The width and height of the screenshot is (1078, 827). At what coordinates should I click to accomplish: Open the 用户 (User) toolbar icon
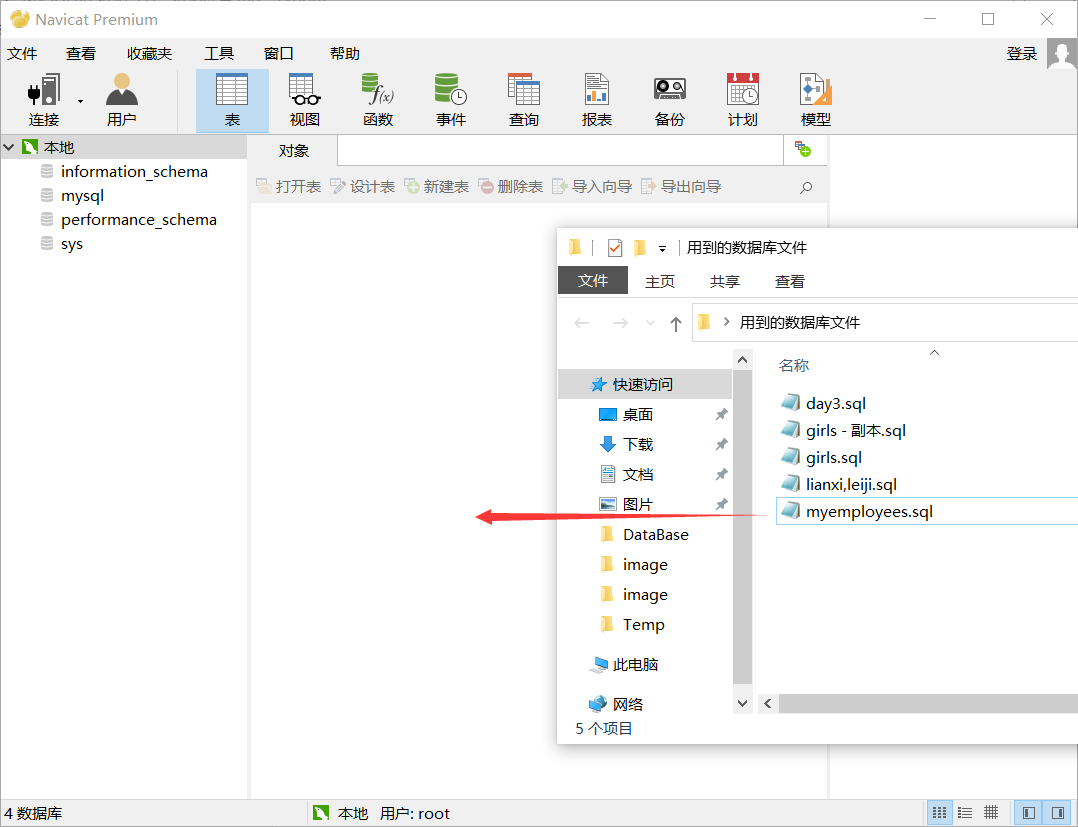(121, 100)
